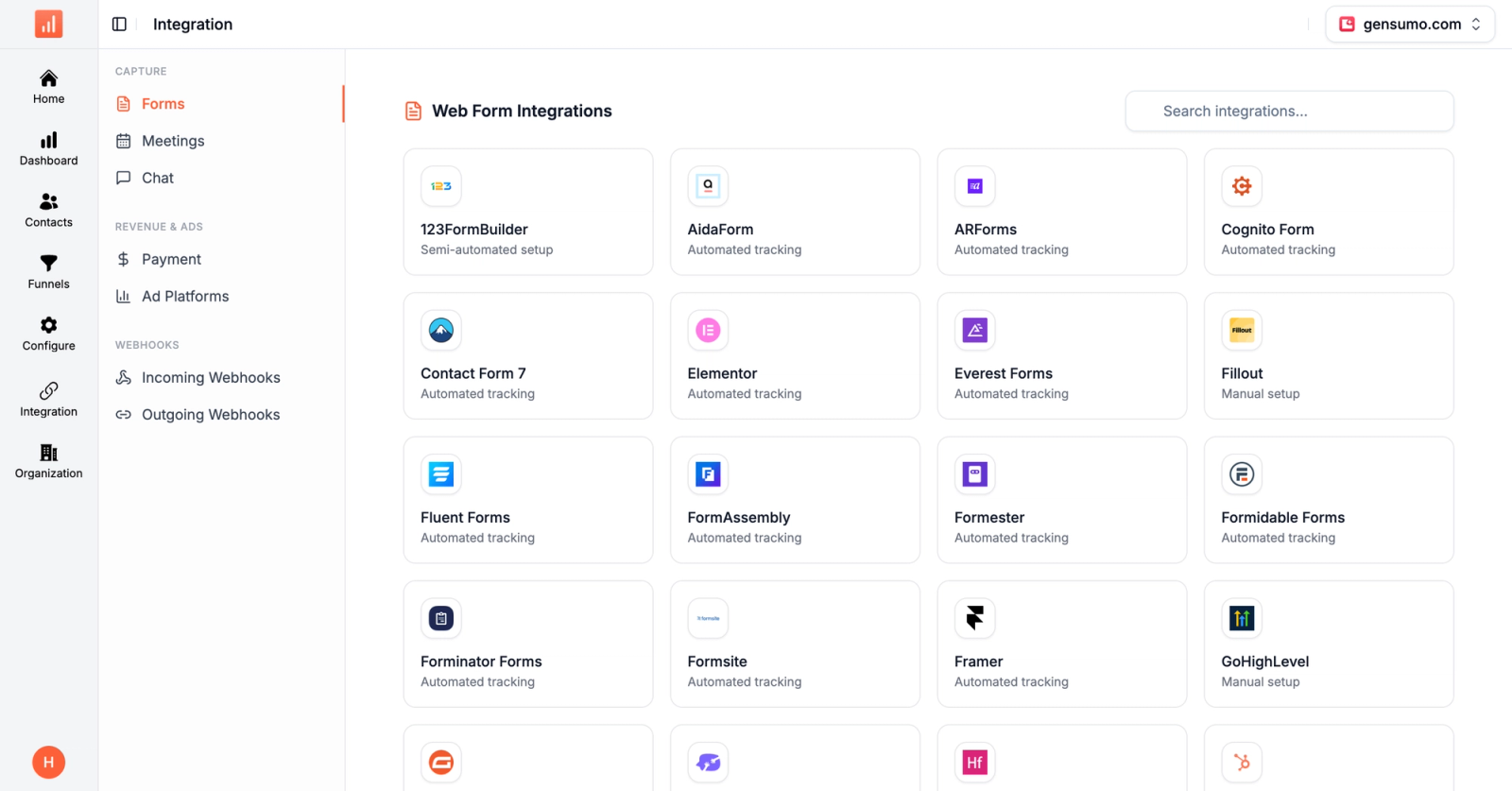Focus the Search integrations field
This screenshot has width=1512, height=791.
coord(1289,112)
